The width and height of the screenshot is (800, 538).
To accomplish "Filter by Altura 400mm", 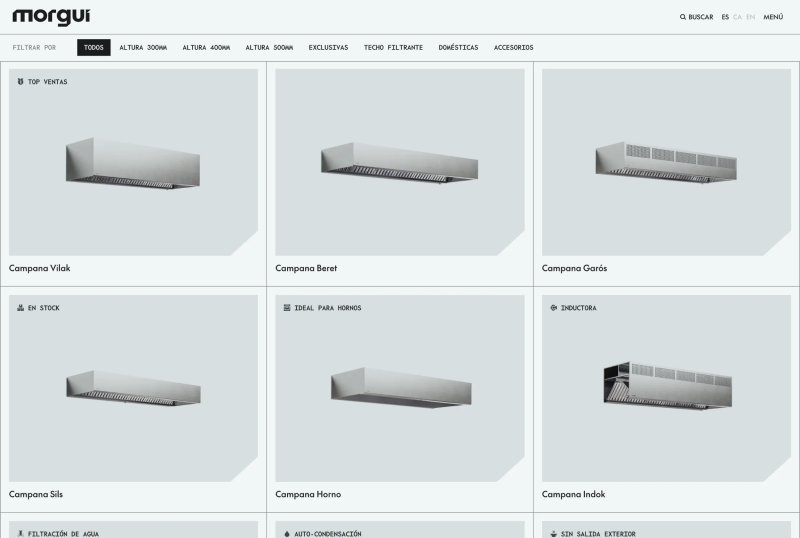I will pos(206,47).
